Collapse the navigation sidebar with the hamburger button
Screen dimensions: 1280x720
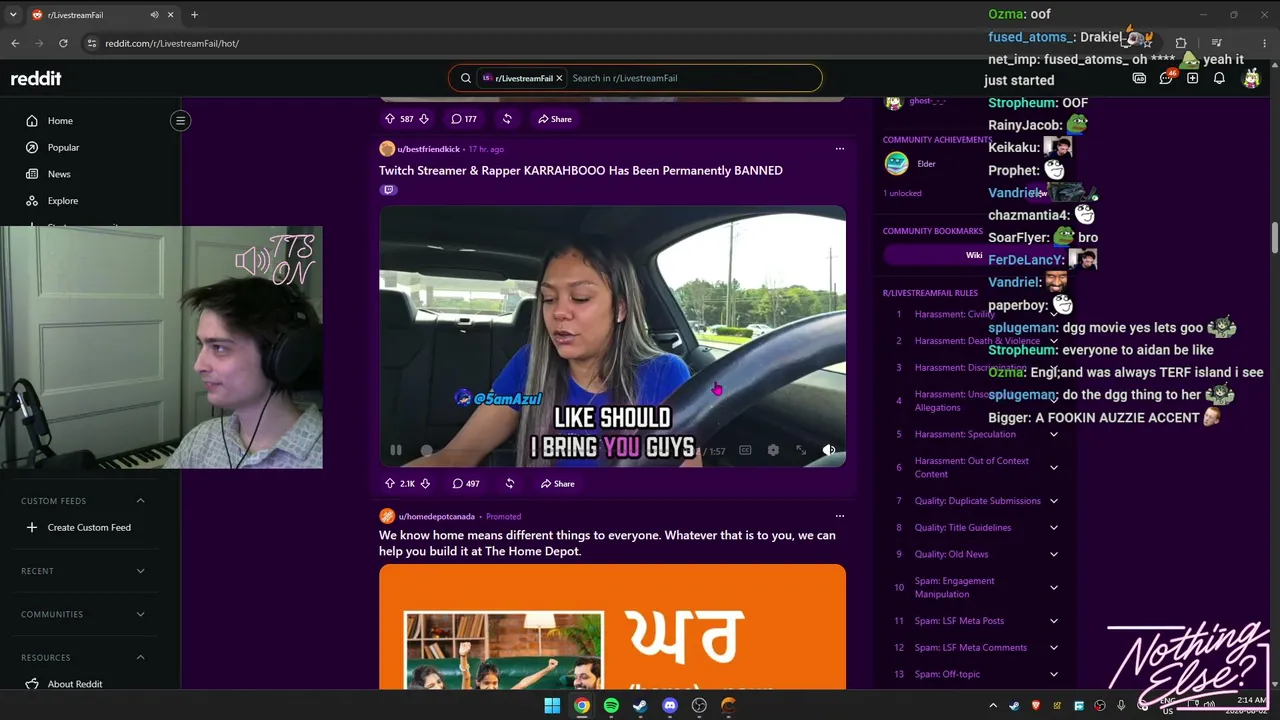click(180, 121)
